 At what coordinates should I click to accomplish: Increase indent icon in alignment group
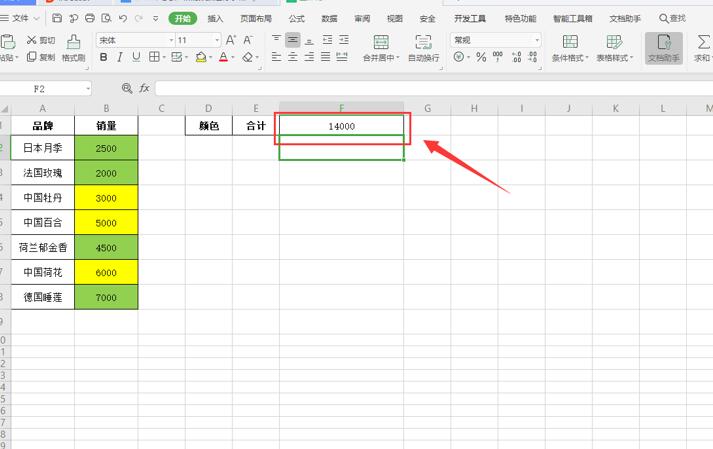pos(344,40)
